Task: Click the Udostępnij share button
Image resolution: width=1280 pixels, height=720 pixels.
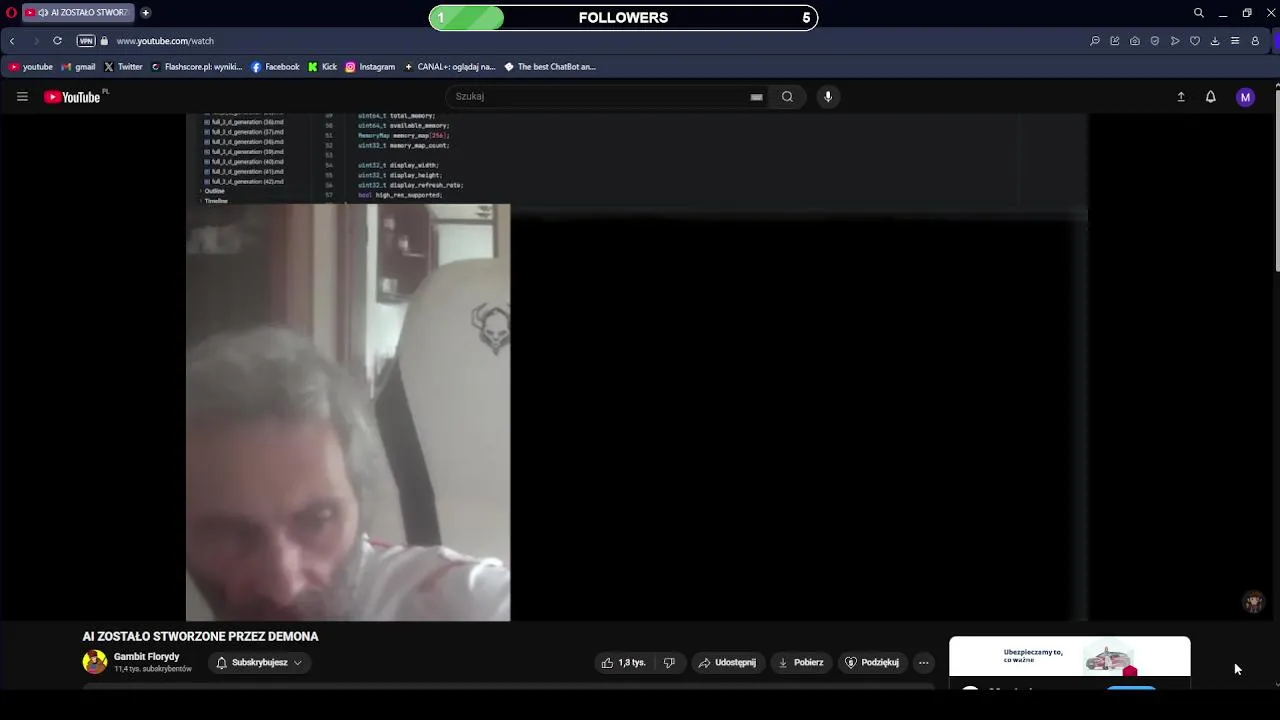Action: 727,663
